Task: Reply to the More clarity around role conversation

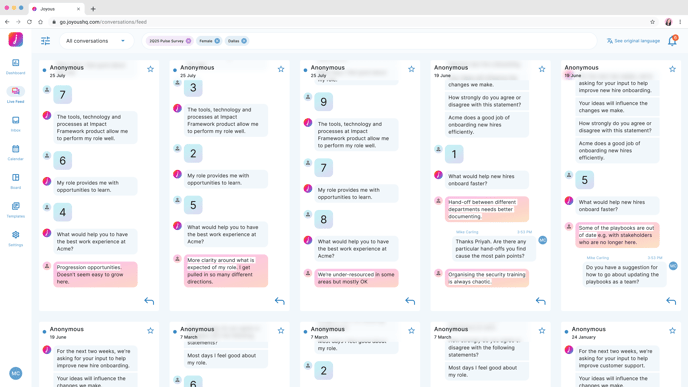Action: pos(280,301)
